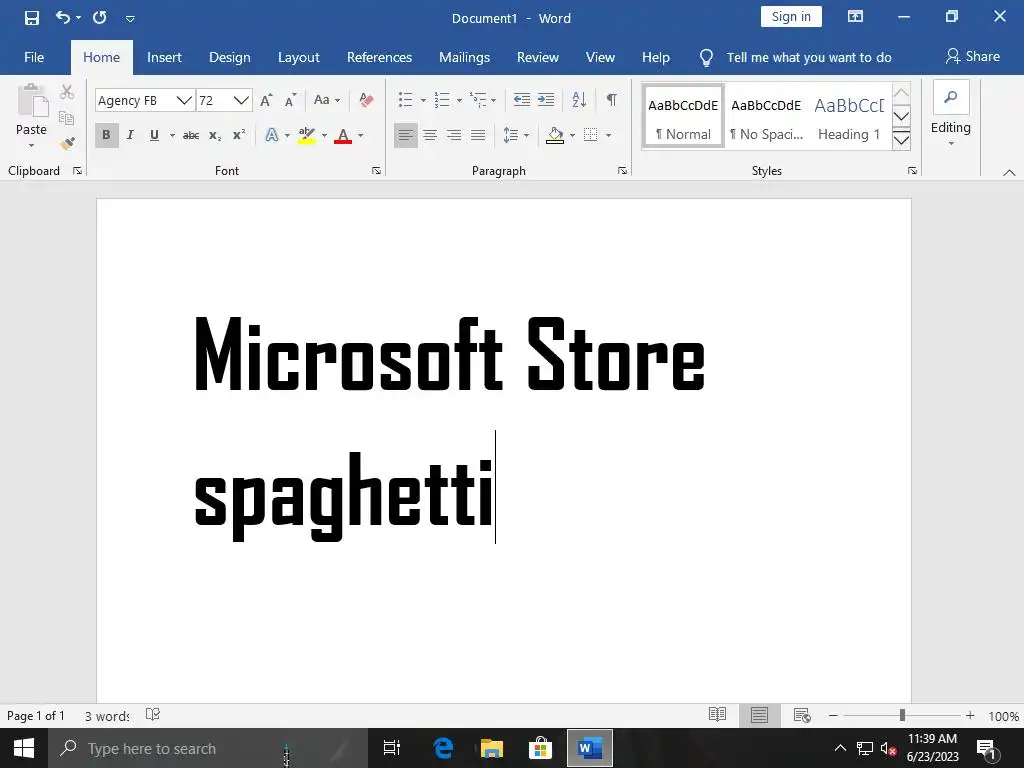Click the zoom slider handle
Screen dimensions: 1024x768
pos(902,716)
